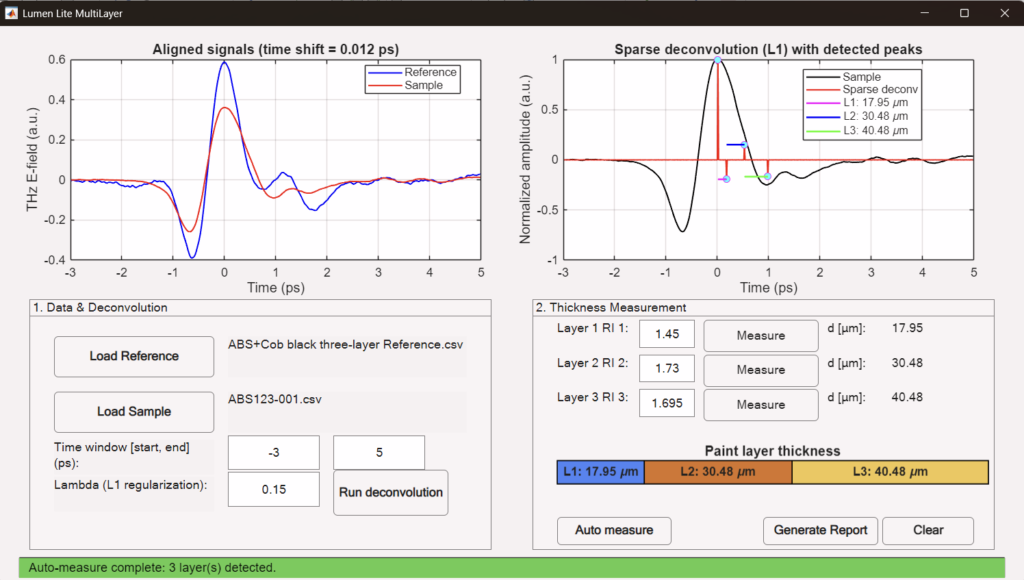The image size is (1024, 580).
Task: Click the MATLAB app icon in title bar
Action: pyautogui.click(x=11, y=13)
